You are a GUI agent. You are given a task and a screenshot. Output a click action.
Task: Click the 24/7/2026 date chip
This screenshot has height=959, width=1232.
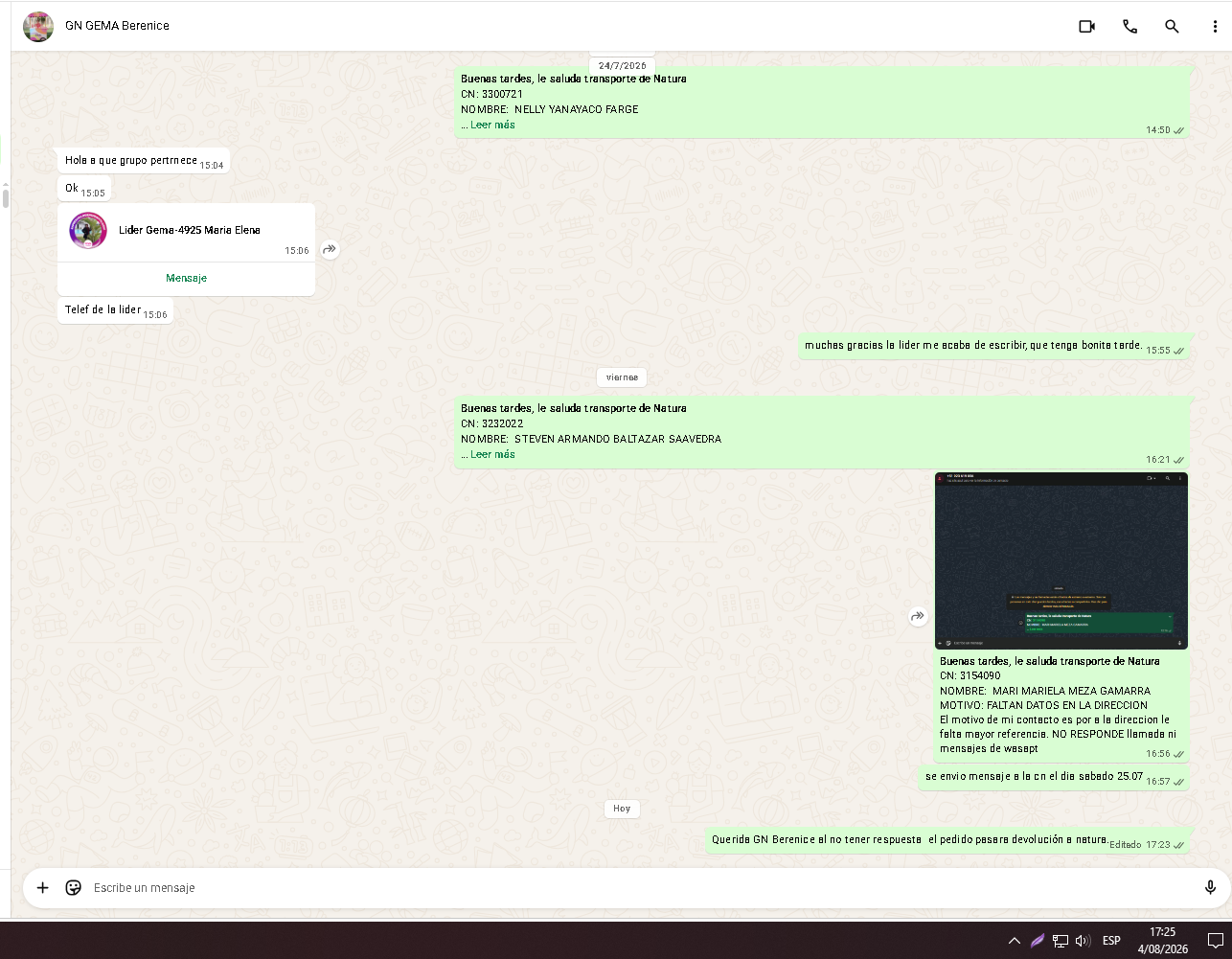click(x=622, y=65)
